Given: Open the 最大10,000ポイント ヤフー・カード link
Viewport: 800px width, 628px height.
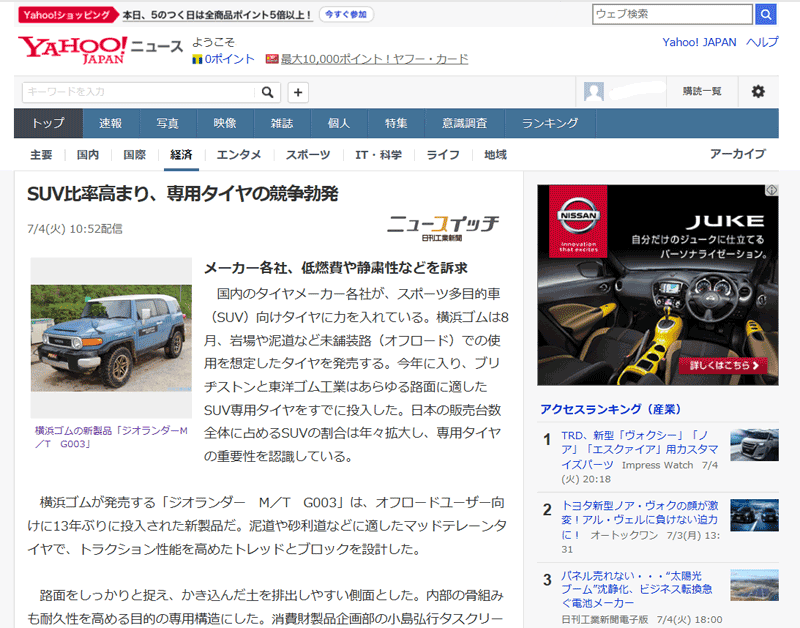Looking at the screenshot, I should [374, 59].
